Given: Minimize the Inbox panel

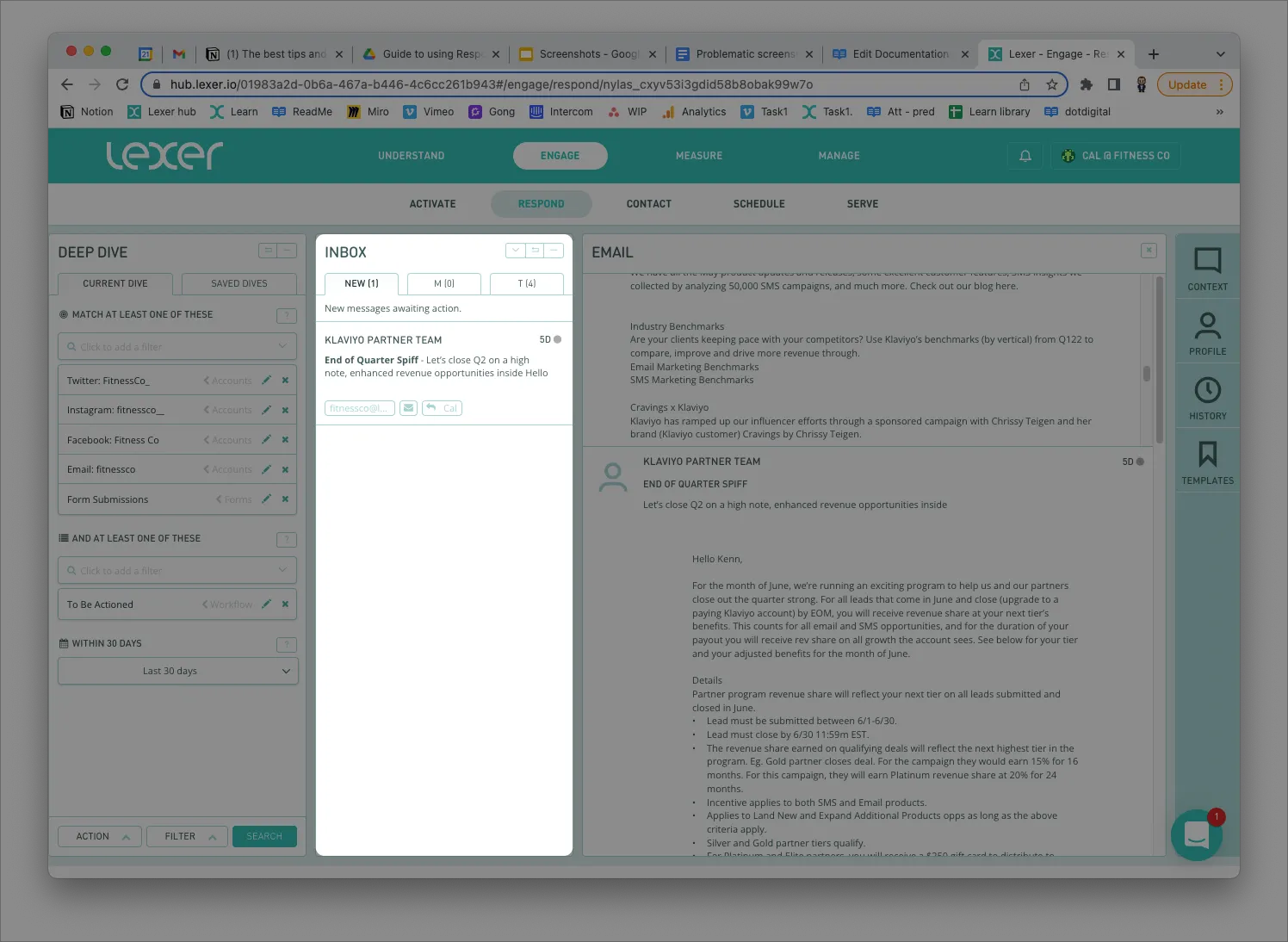Looking at the screenshot, I should pyautogui.click(x=554, y=251).
